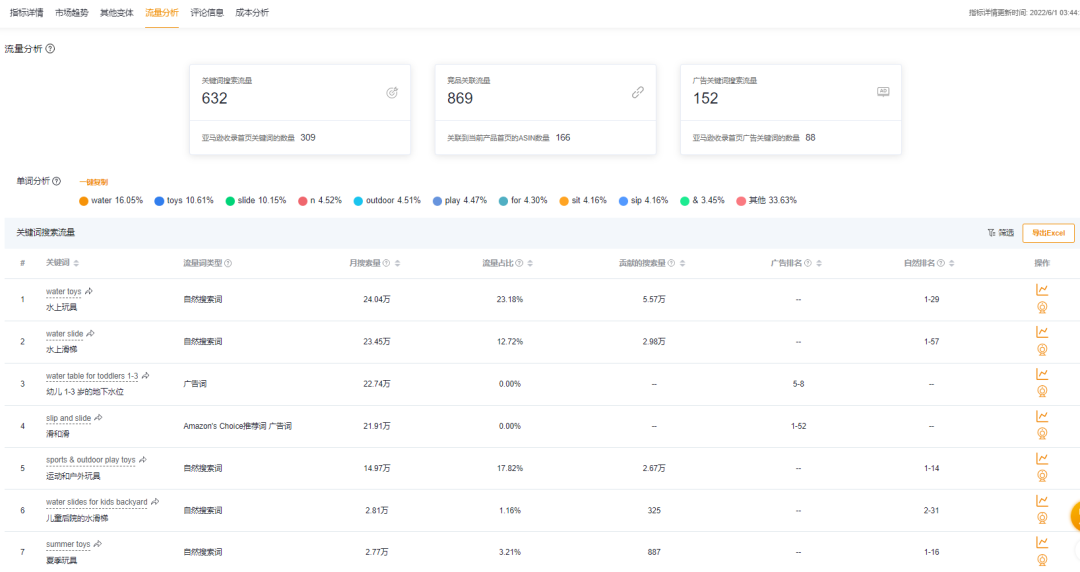The image size is (1080, 572).
Task: Click help icon next to 月搜索量 column header
Action: pos(386,263)
